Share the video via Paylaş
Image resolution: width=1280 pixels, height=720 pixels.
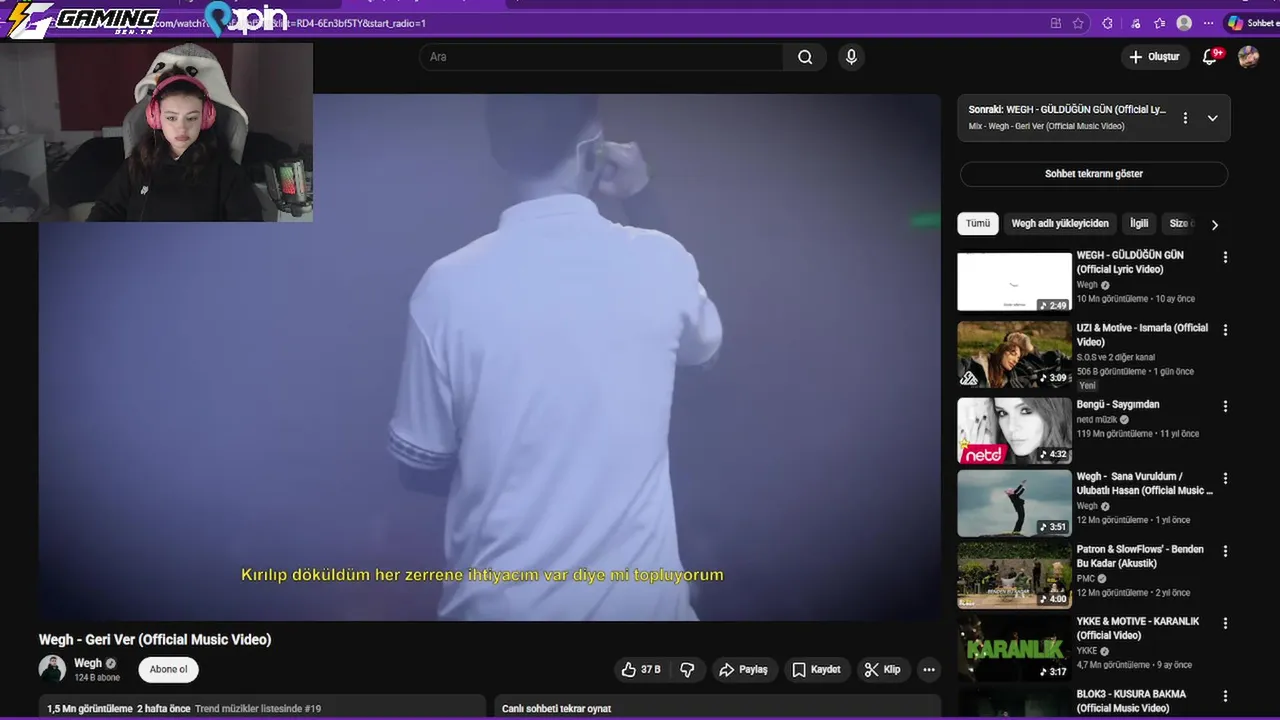(743, 670)
